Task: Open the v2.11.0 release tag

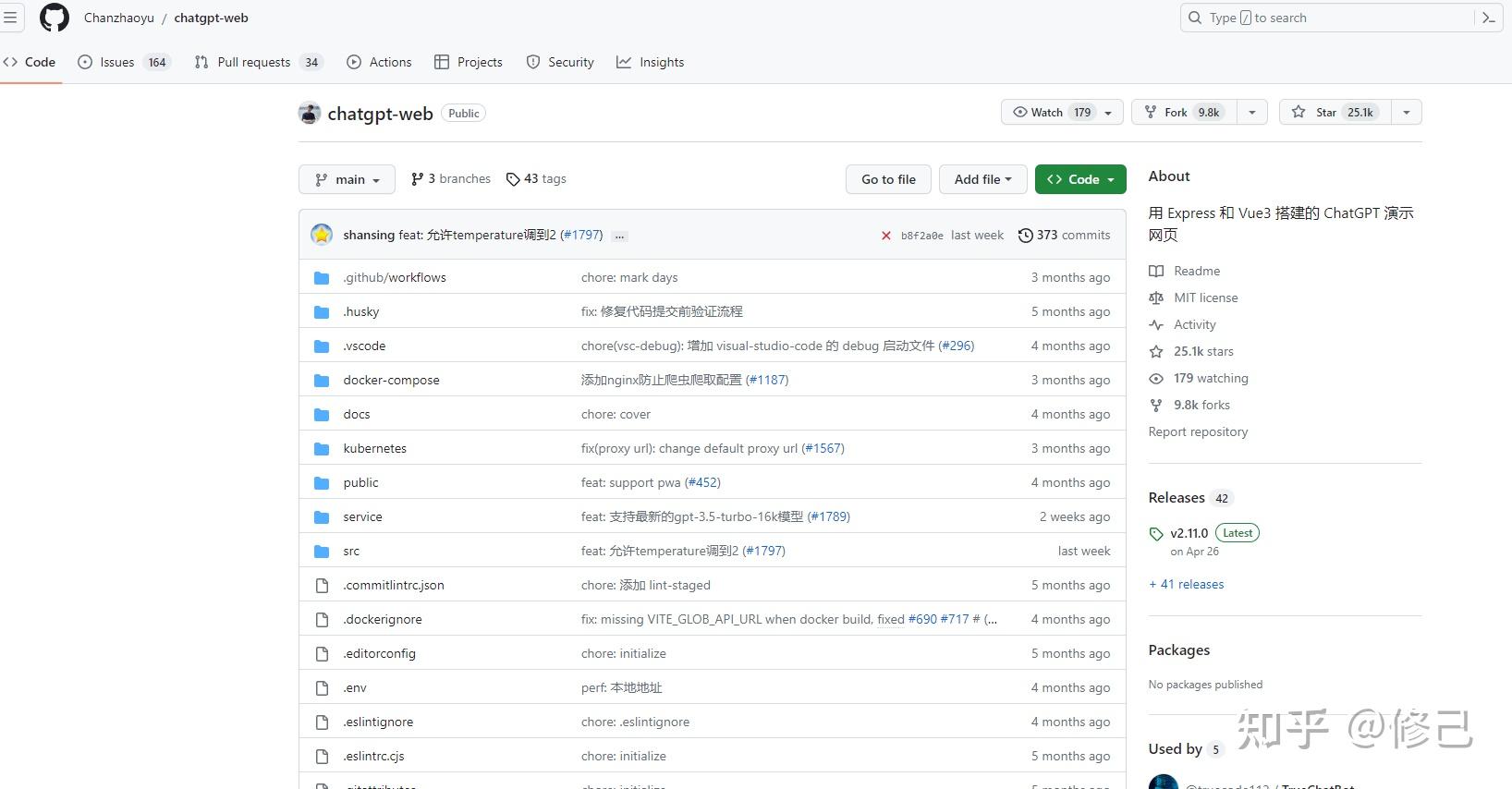Action: coord(1189,533)
